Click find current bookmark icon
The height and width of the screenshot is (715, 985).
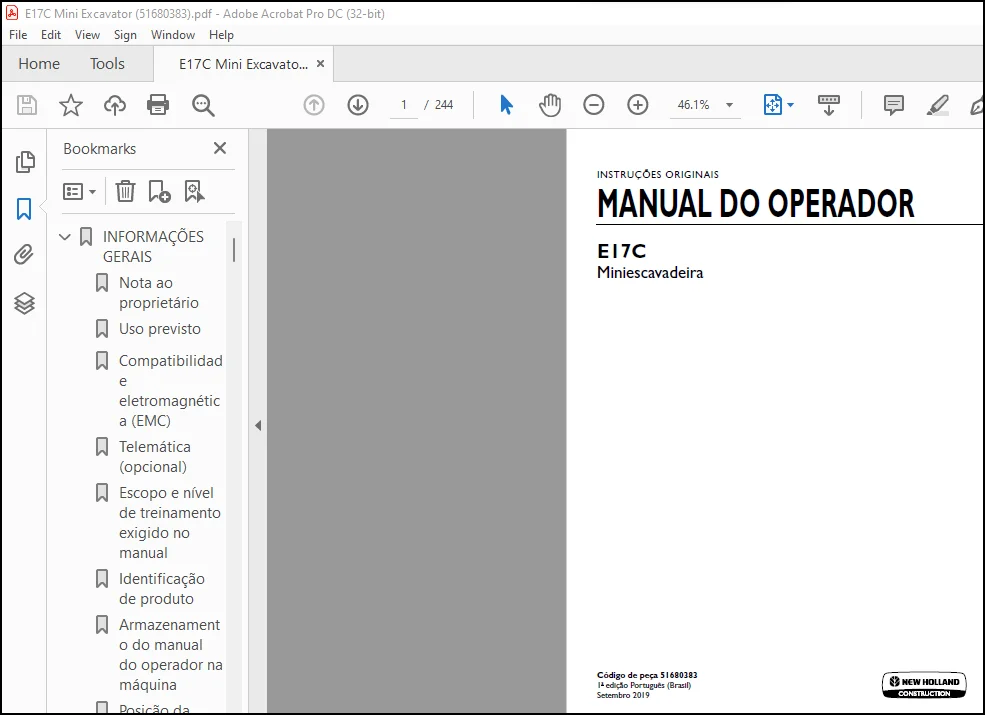194,191
